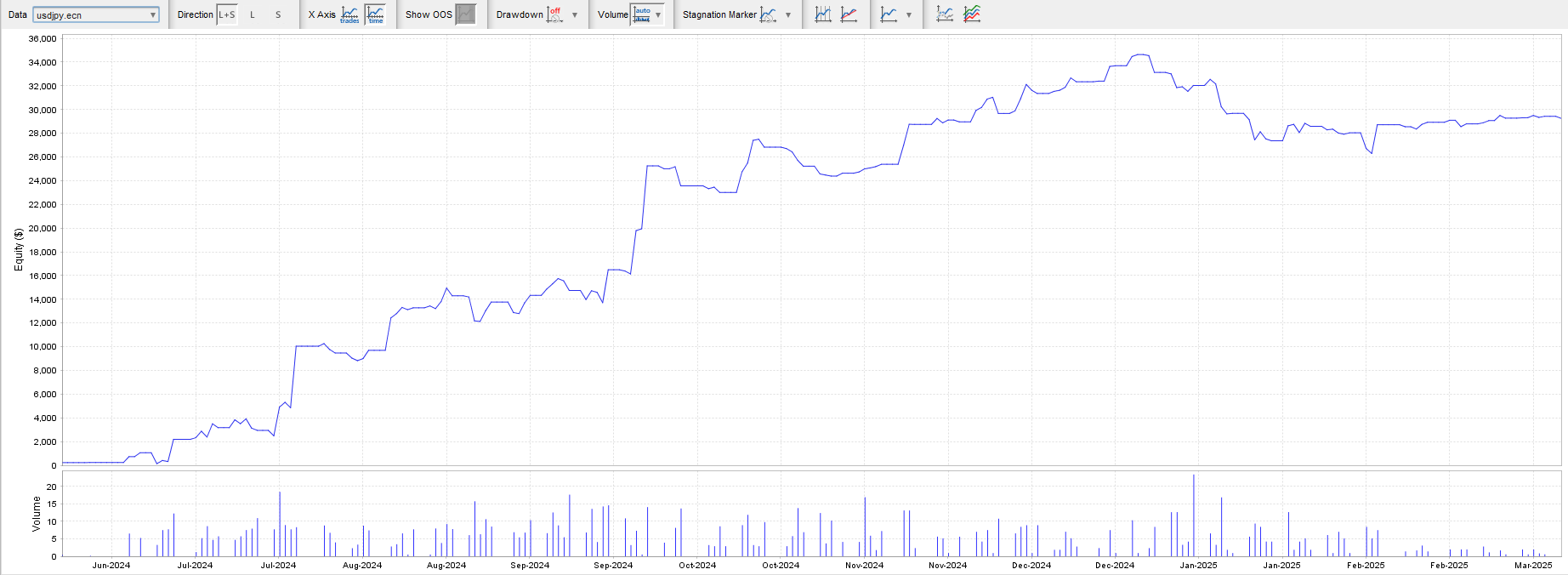
Task: Click the Volume auto icon
Action: click(642, 14)
